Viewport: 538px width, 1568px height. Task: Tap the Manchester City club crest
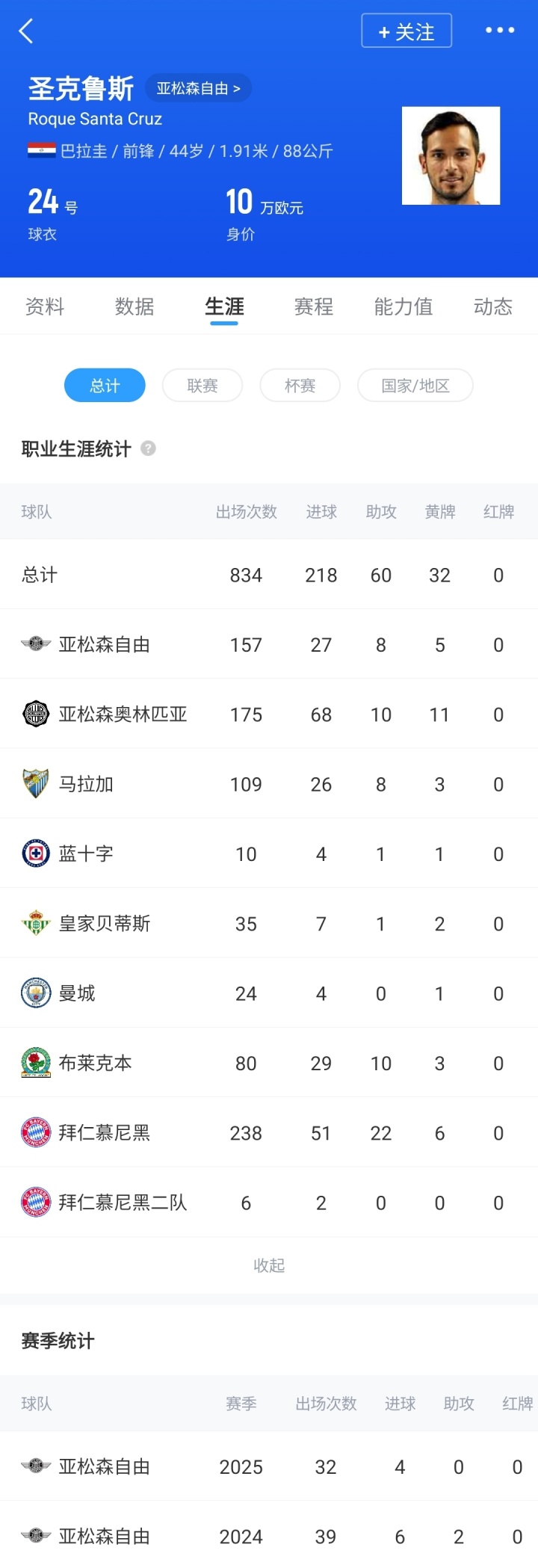click(35, 993)
